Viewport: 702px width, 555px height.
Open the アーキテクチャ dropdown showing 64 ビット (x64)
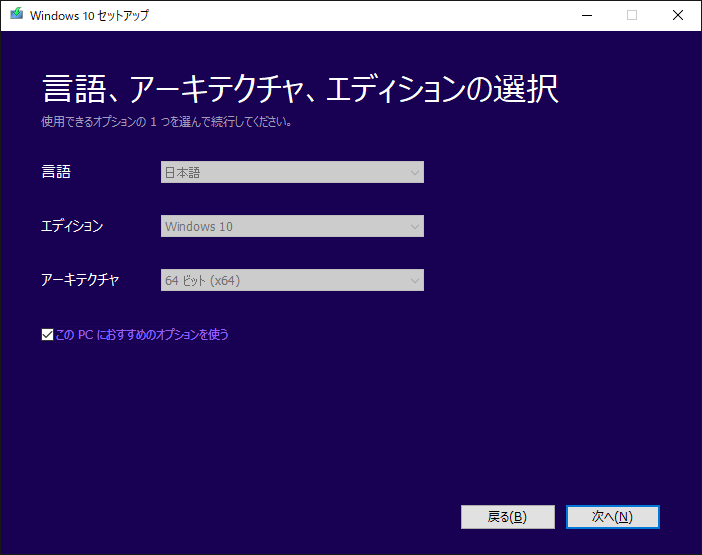click(x=292, y=280)
